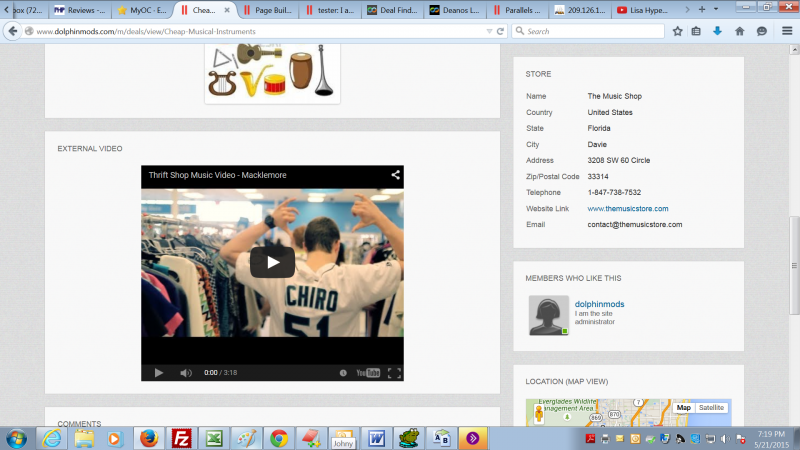Open the YouTube logo in the player
This screenshot has width=800, height=450.
(368, 373)
